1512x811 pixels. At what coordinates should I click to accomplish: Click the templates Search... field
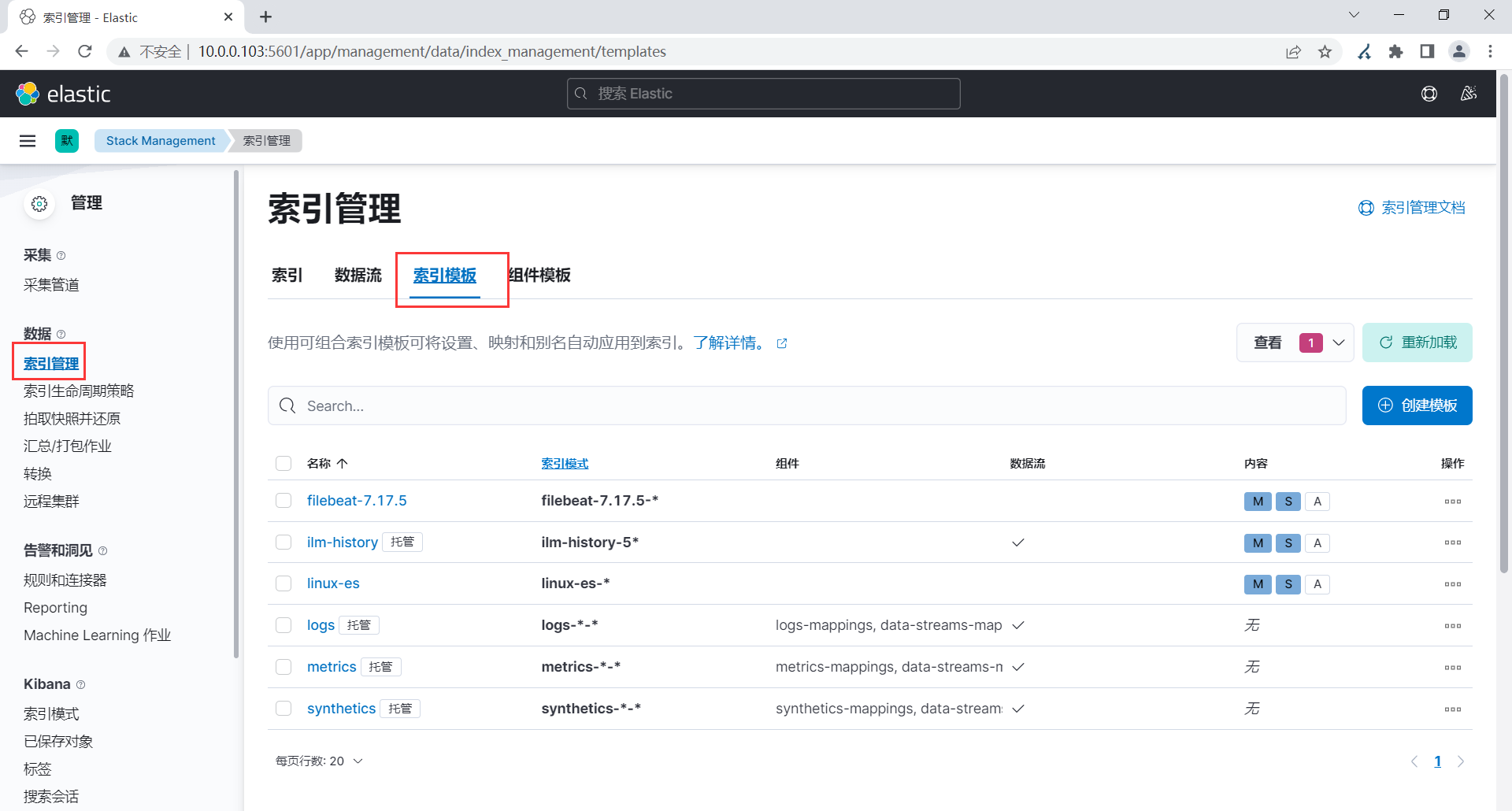pyautogui.click(x=807, y=405)
